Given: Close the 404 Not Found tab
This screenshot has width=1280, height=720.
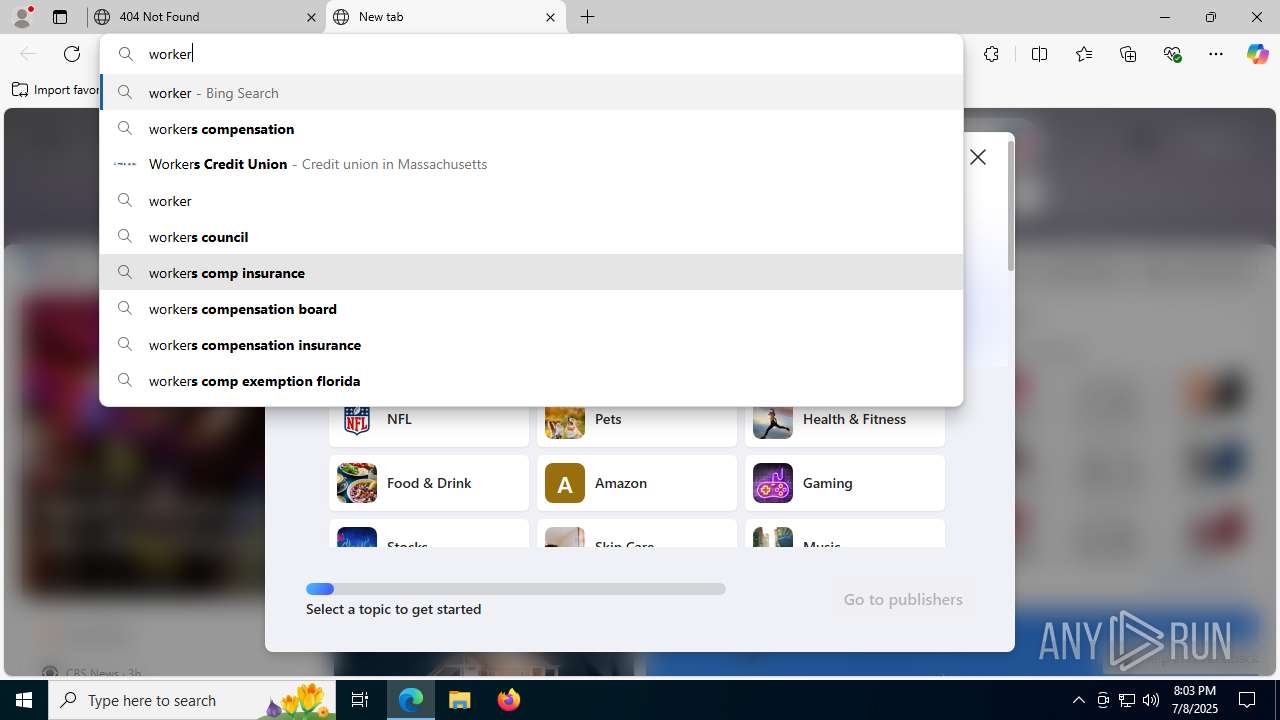Looking at the screenshot, I should point(311,17).
